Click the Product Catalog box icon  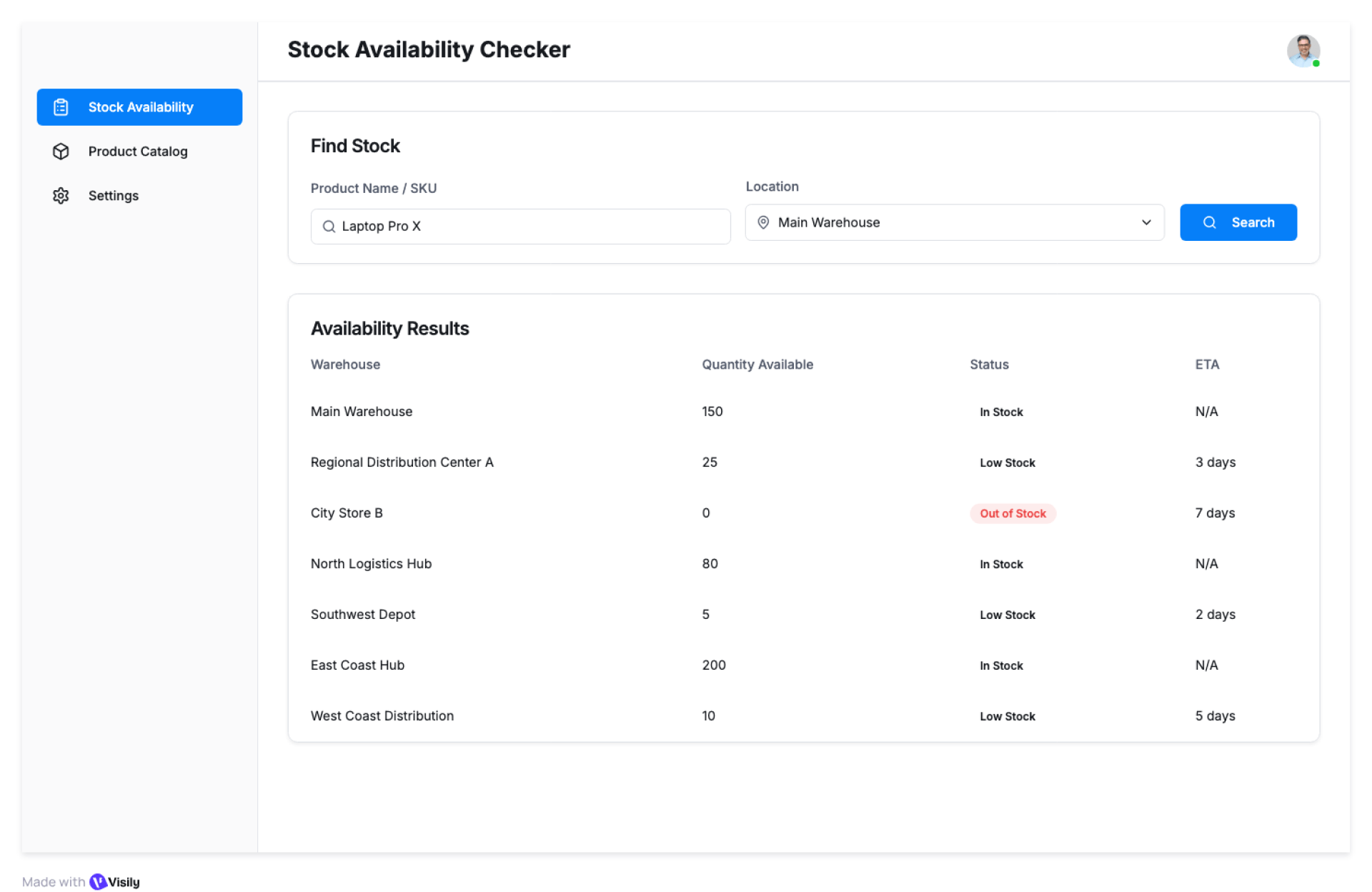(x=61, y=152)
